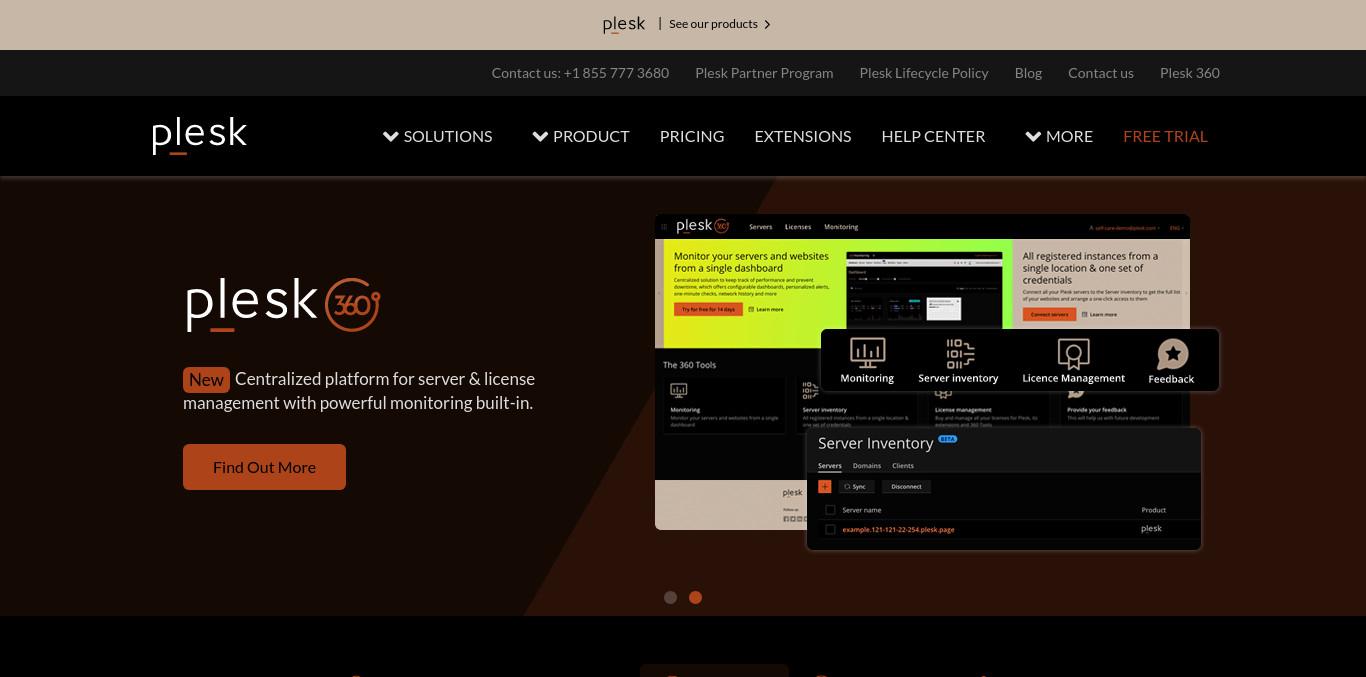
Task: Click the Feedback star bubble icon
Action: [x=1172, y=355]
